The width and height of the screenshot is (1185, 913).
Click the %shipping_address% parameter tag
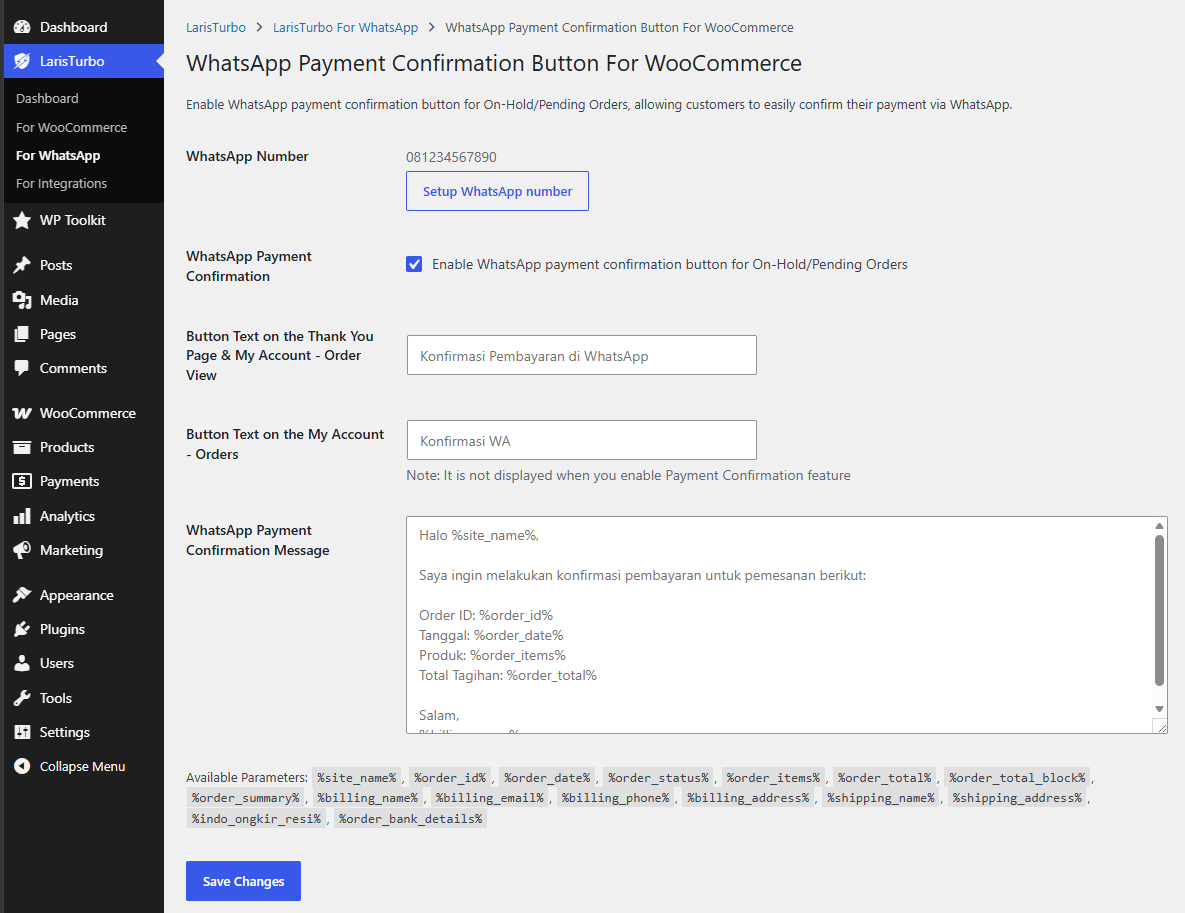pyautogui.click(x=1017, y=798)
